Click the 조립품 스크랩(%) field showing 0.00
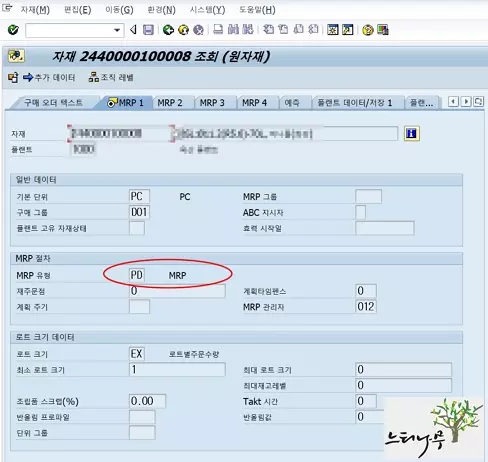The height and width of the screenshot is (462, 488). [147, 401]
